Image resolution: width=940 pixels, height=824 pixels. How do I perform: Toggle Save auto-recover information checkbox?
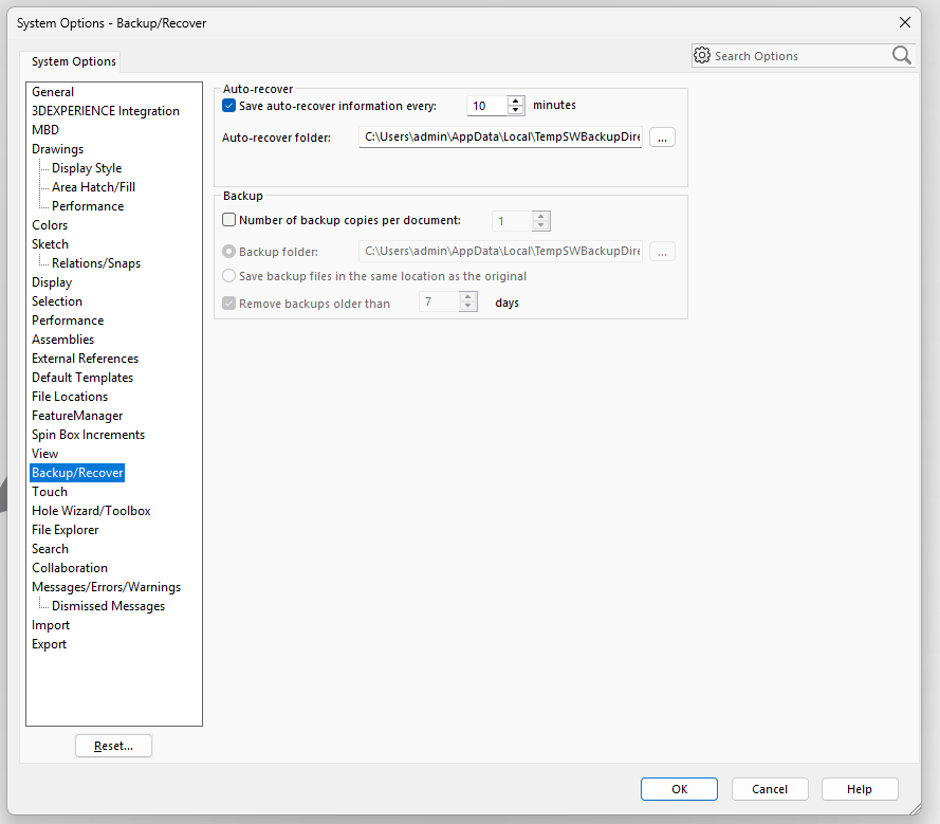pos(228,105)
